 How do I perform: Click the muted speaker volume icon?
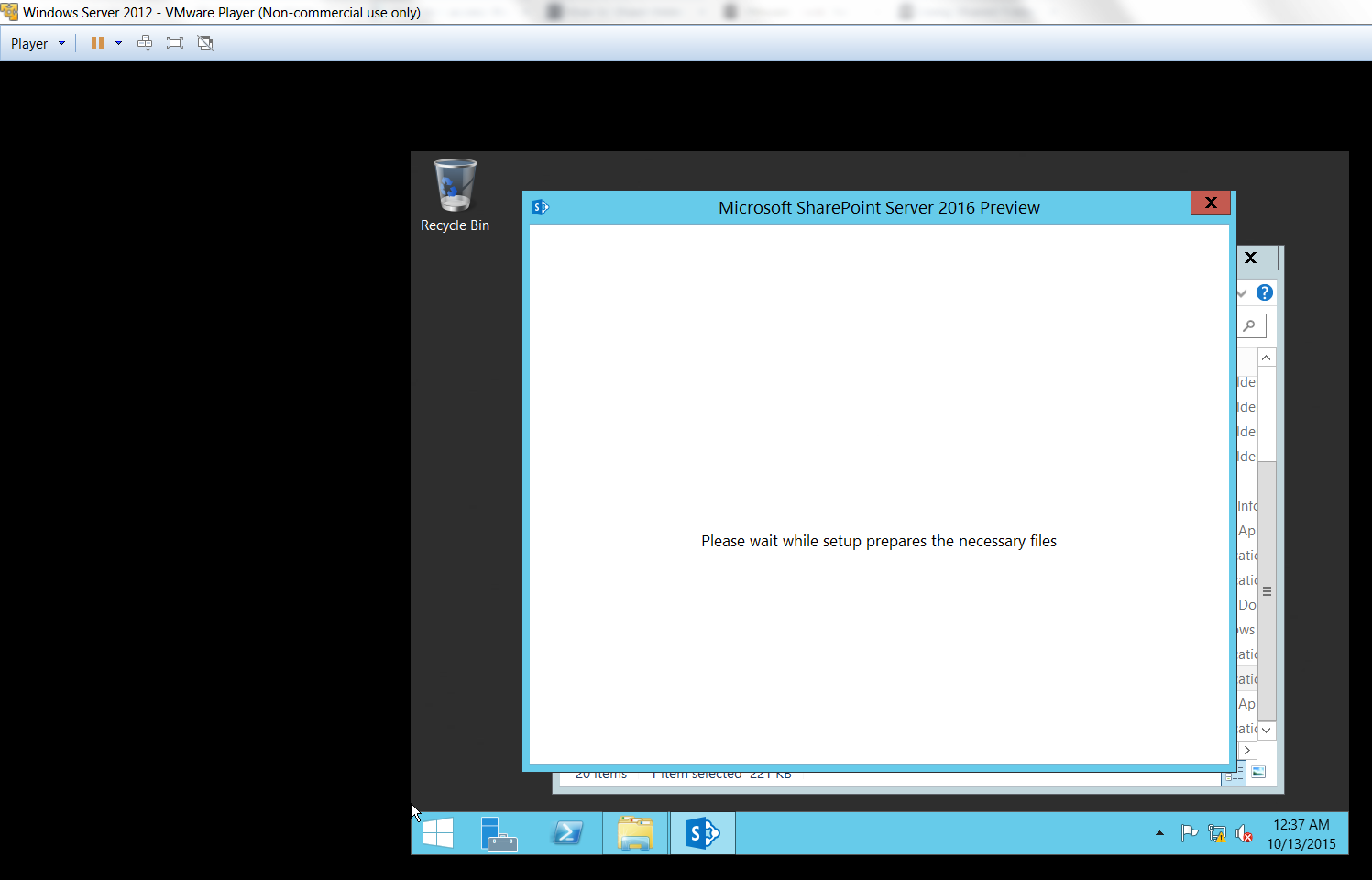click(1244, 833)
